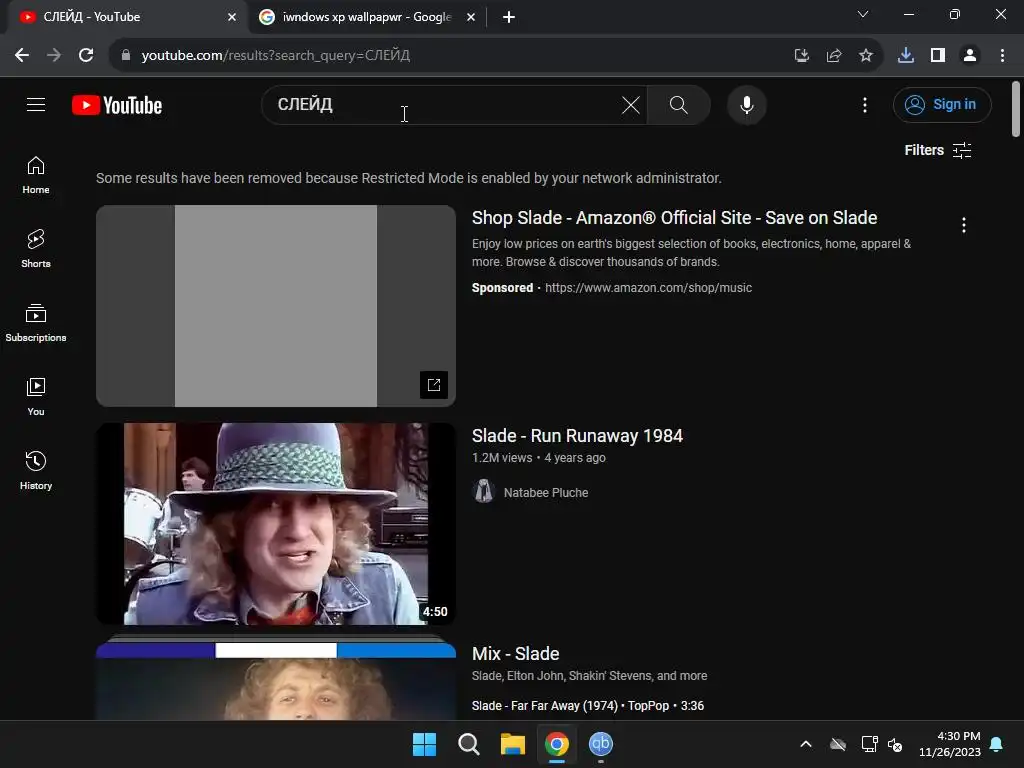This screenshot has height=768, width=1024.
Task: Click the 4:50 duration badge
Action: pyautogui.click(x=435, y=611)
